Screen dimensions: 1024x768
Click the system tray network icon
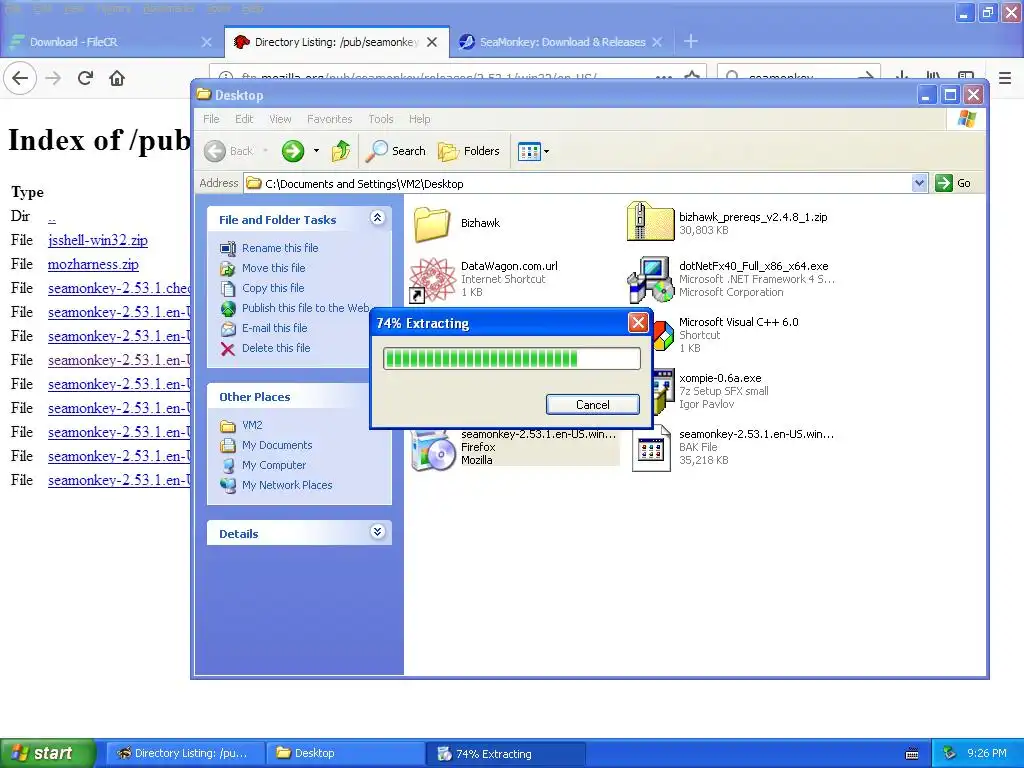pyautogui.click(x=949, y=753)
